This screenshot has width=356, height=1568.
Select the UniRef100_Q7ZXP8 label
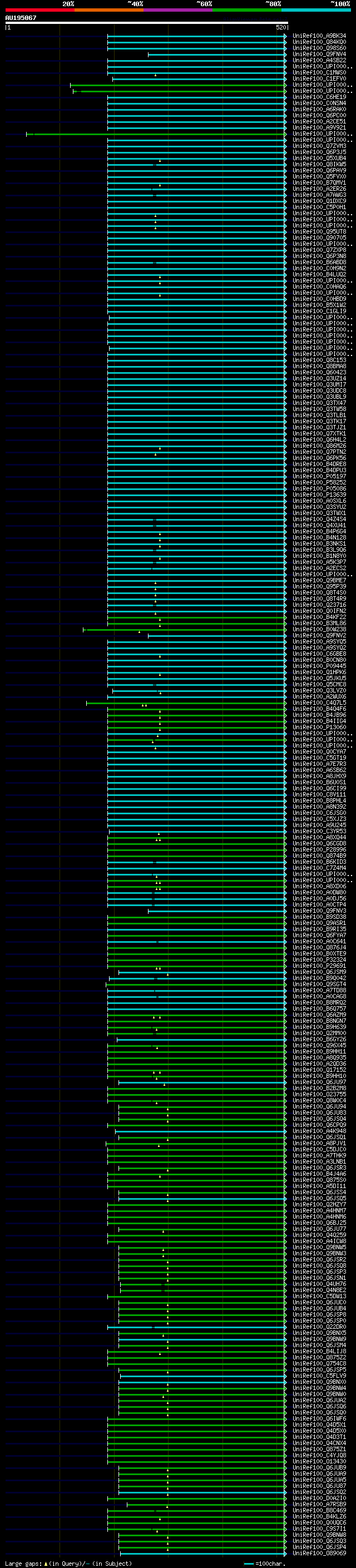[319, 250]
